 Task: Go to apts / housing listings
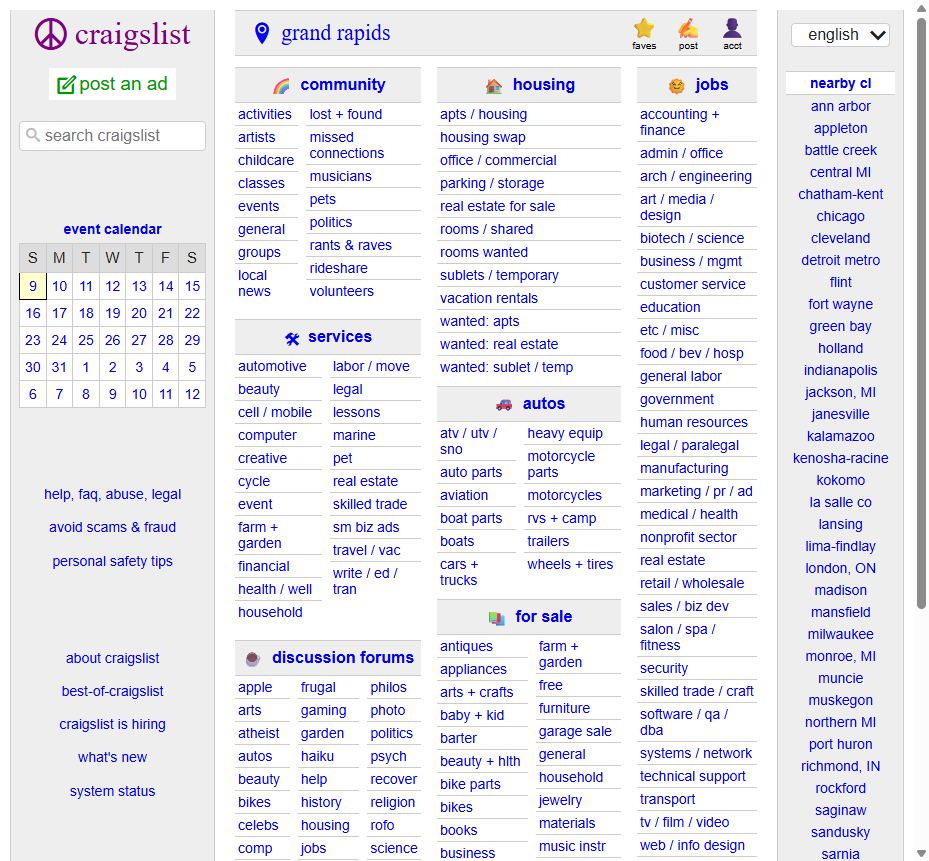click(x=483, y=114)
